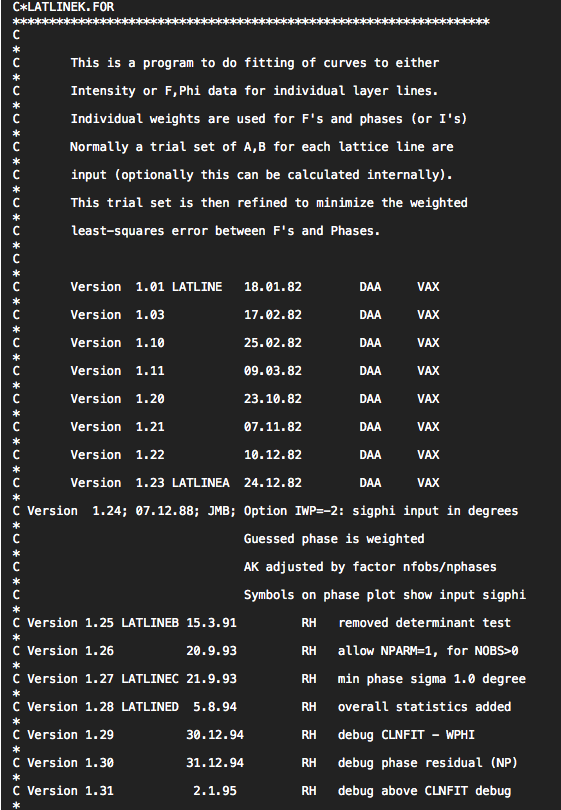Click 'overall statistics added' text
The height and width of the screenshot is (810, 561).
click(x=424, y=707)
